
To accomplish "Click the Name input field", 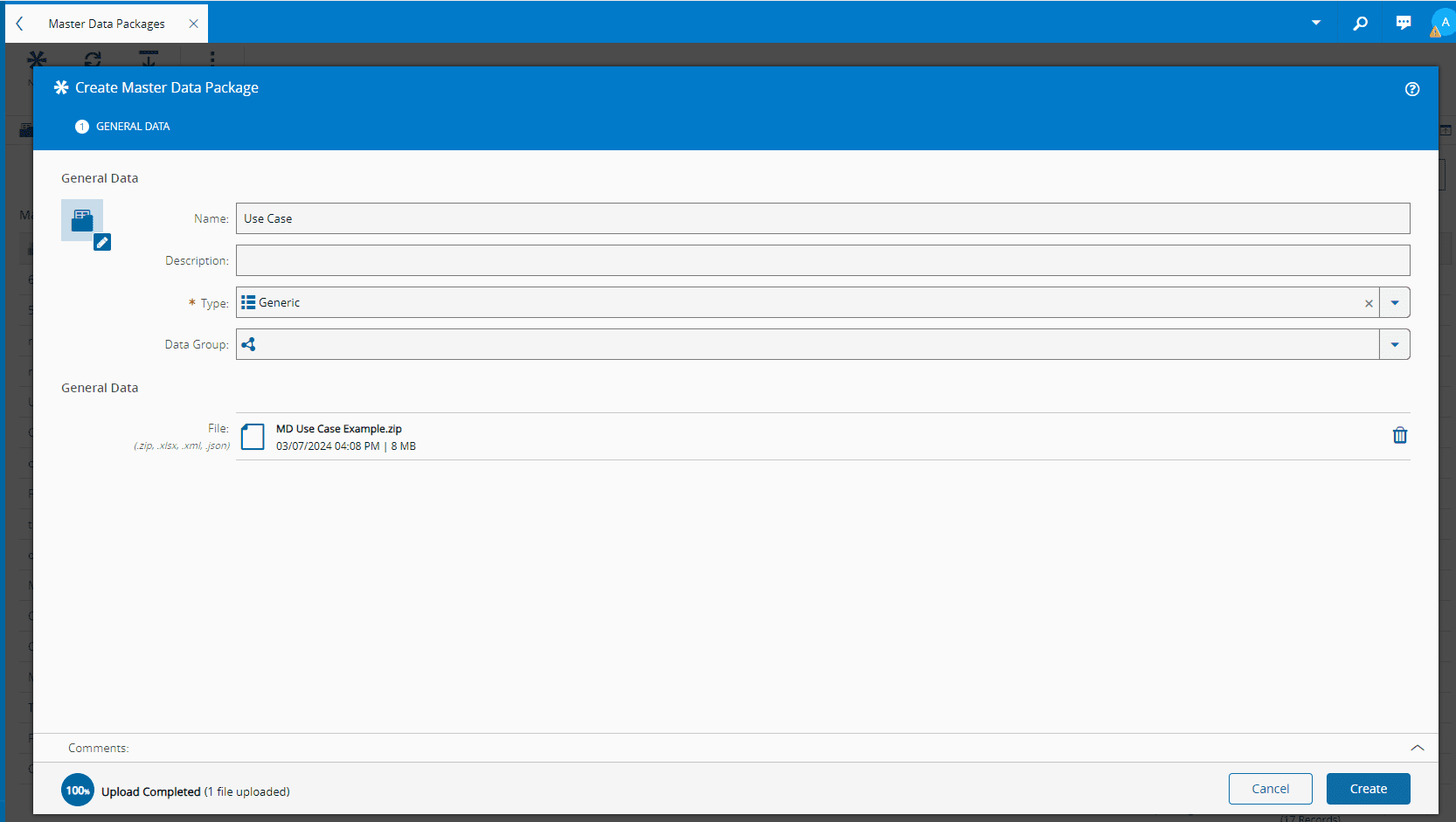I will tap(822, 218).
